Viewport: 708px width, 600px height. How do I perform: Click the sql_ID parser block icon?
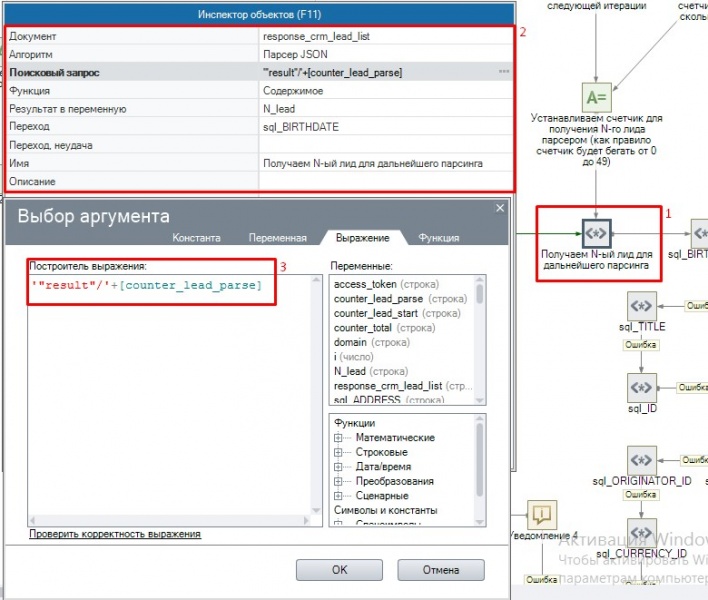[641, 387]
